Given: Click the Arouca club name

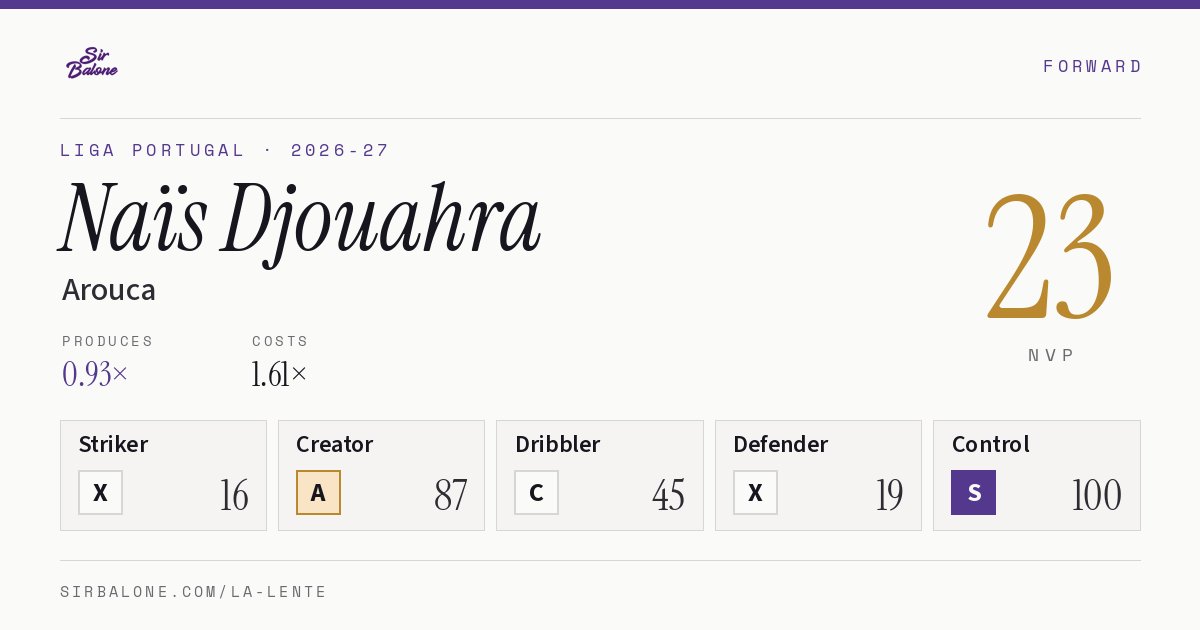Looking at the screenshot, I should click(x=109, y=290).
